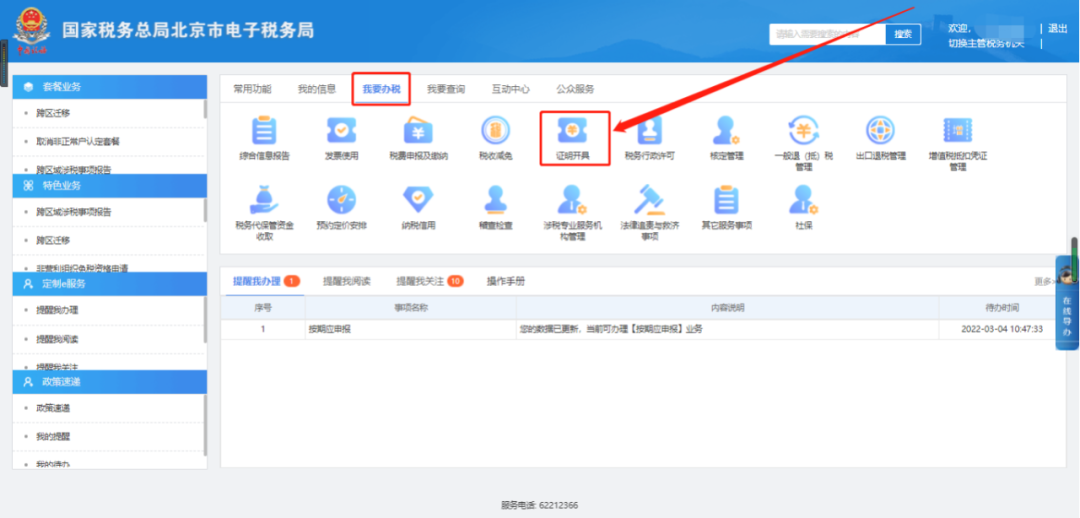
Task: Open the 预约定价安排 icon
Action: tap(341, 199)
